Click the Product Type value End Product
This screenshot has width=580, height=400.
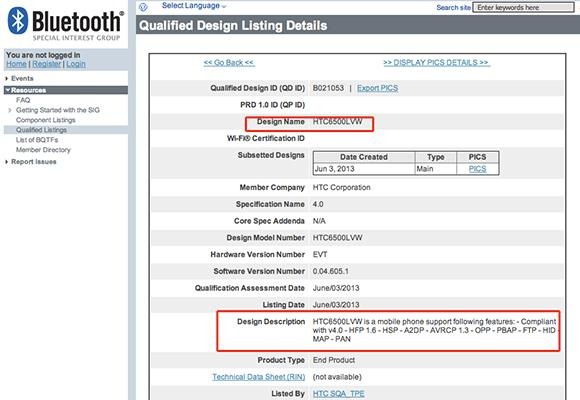coord(334,360)
